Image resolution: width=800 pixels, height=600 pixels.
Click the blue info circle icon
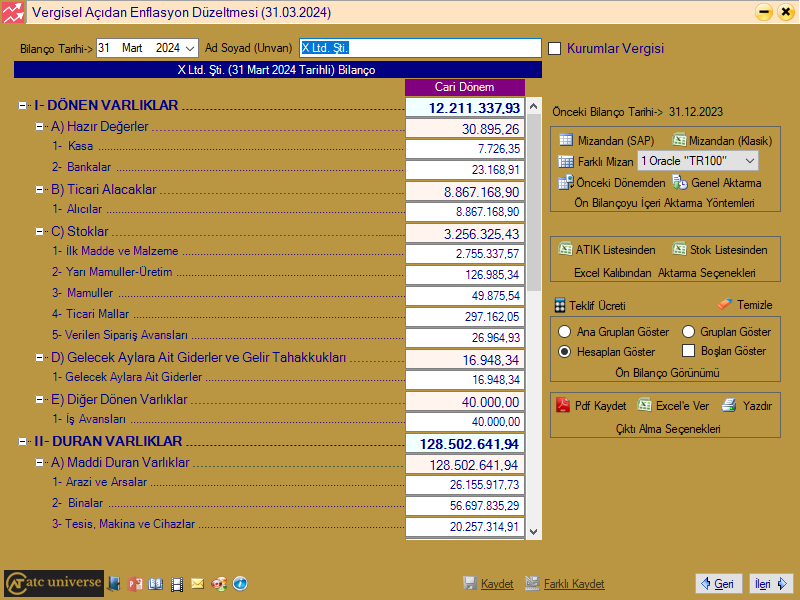240,583
